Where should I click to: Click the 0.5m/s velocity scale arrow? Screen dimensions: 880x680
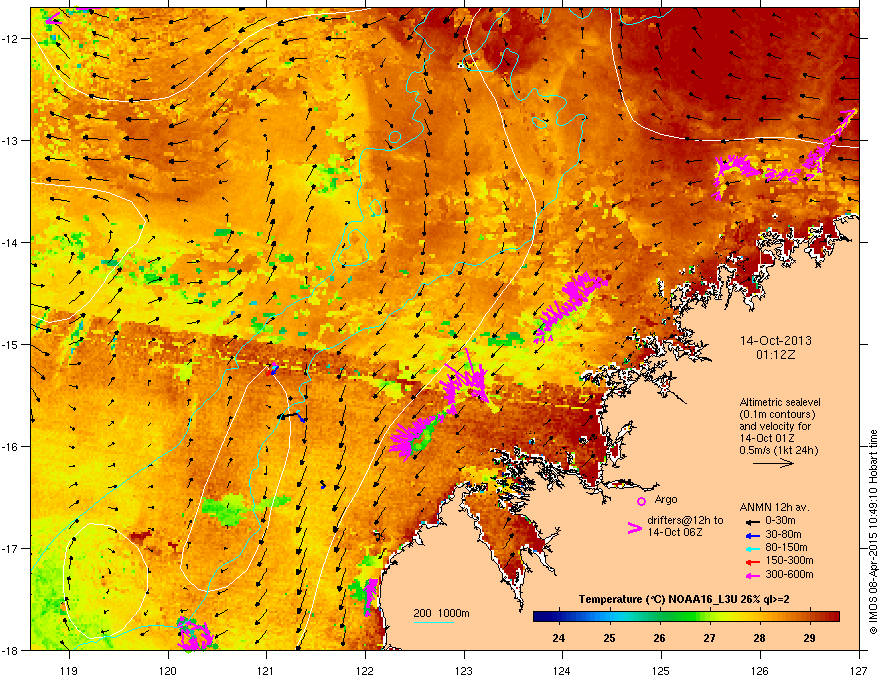773,463
